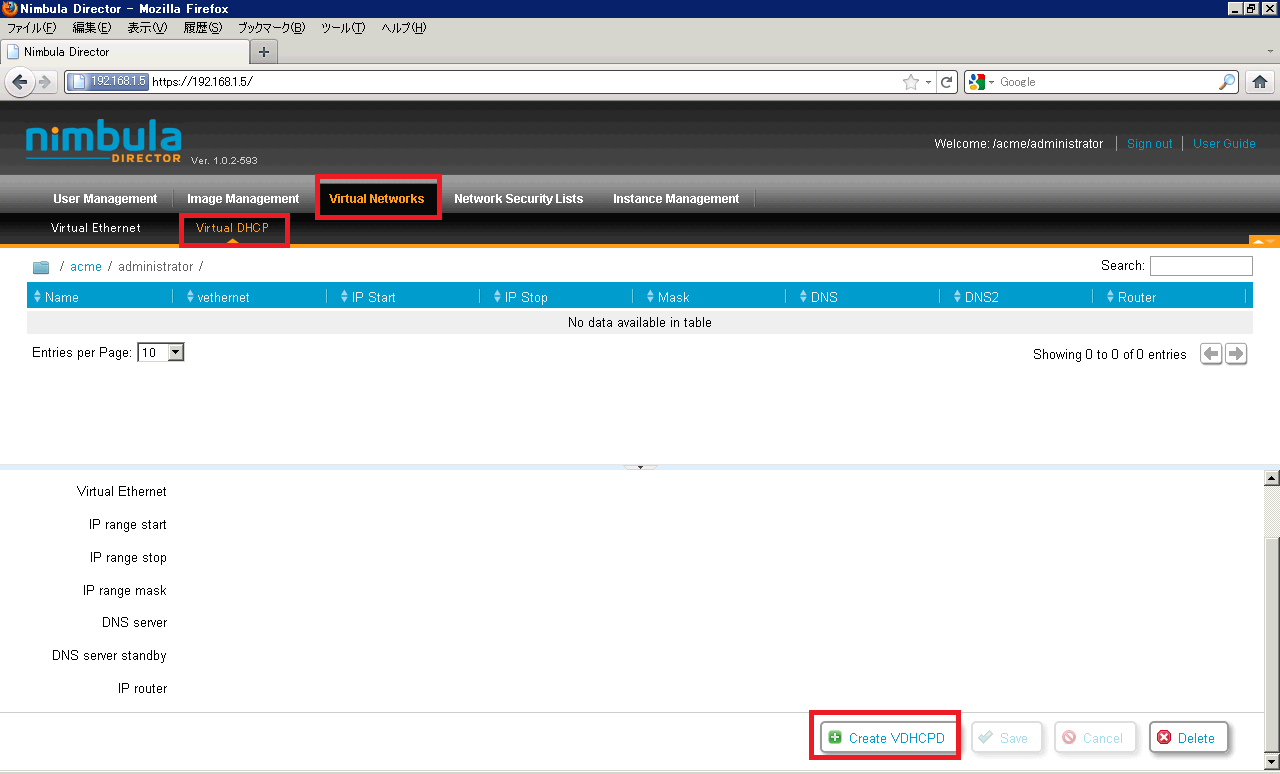Bookmark page with the star icon
1280x774 pixels.
pyautogui.click(x=910, y=82)
